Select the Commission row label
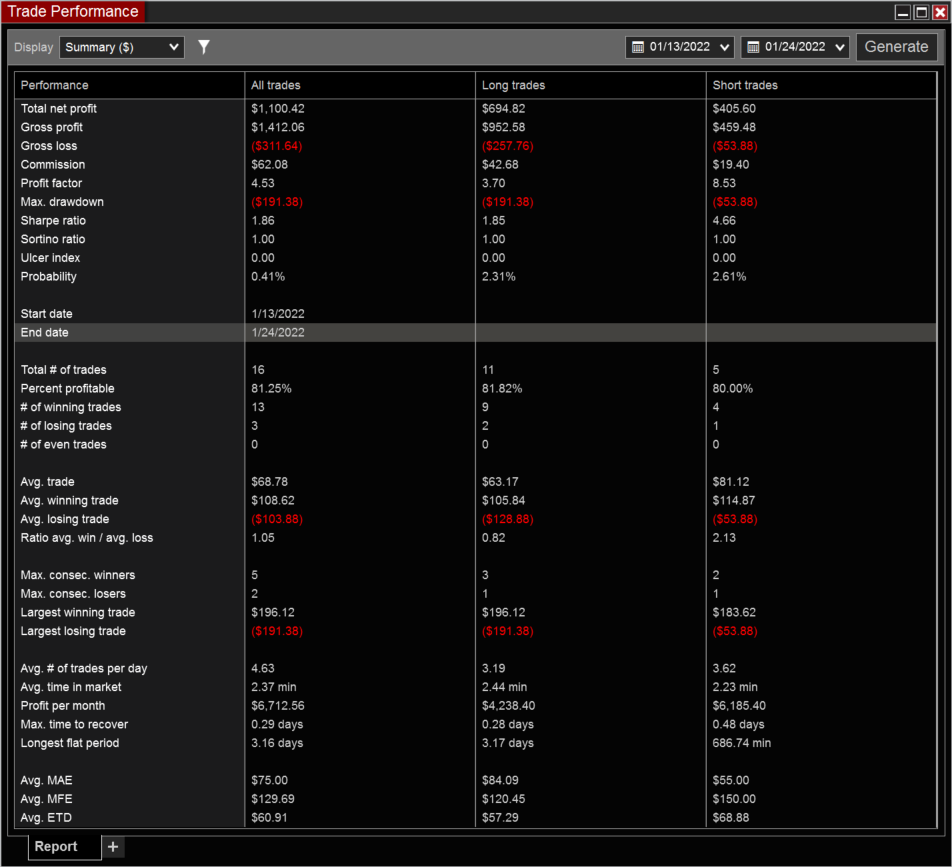The height and width of the screenshot is (867, 952). (x=53, y=165)
